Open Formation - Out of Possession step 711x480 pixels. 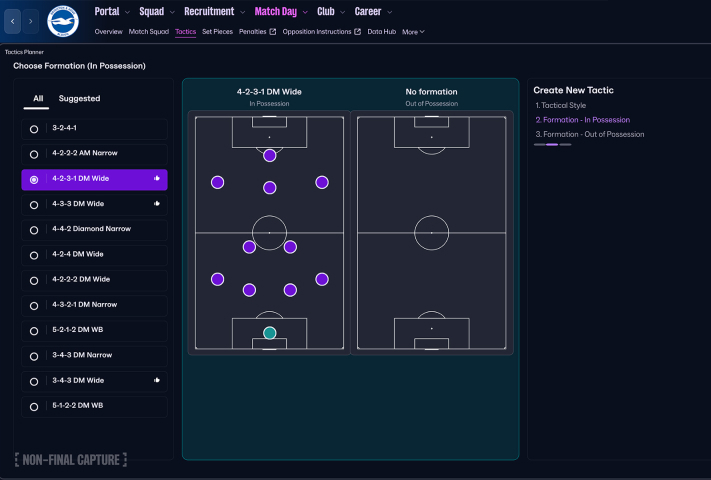pyautogui.click(x=590, y=134)
